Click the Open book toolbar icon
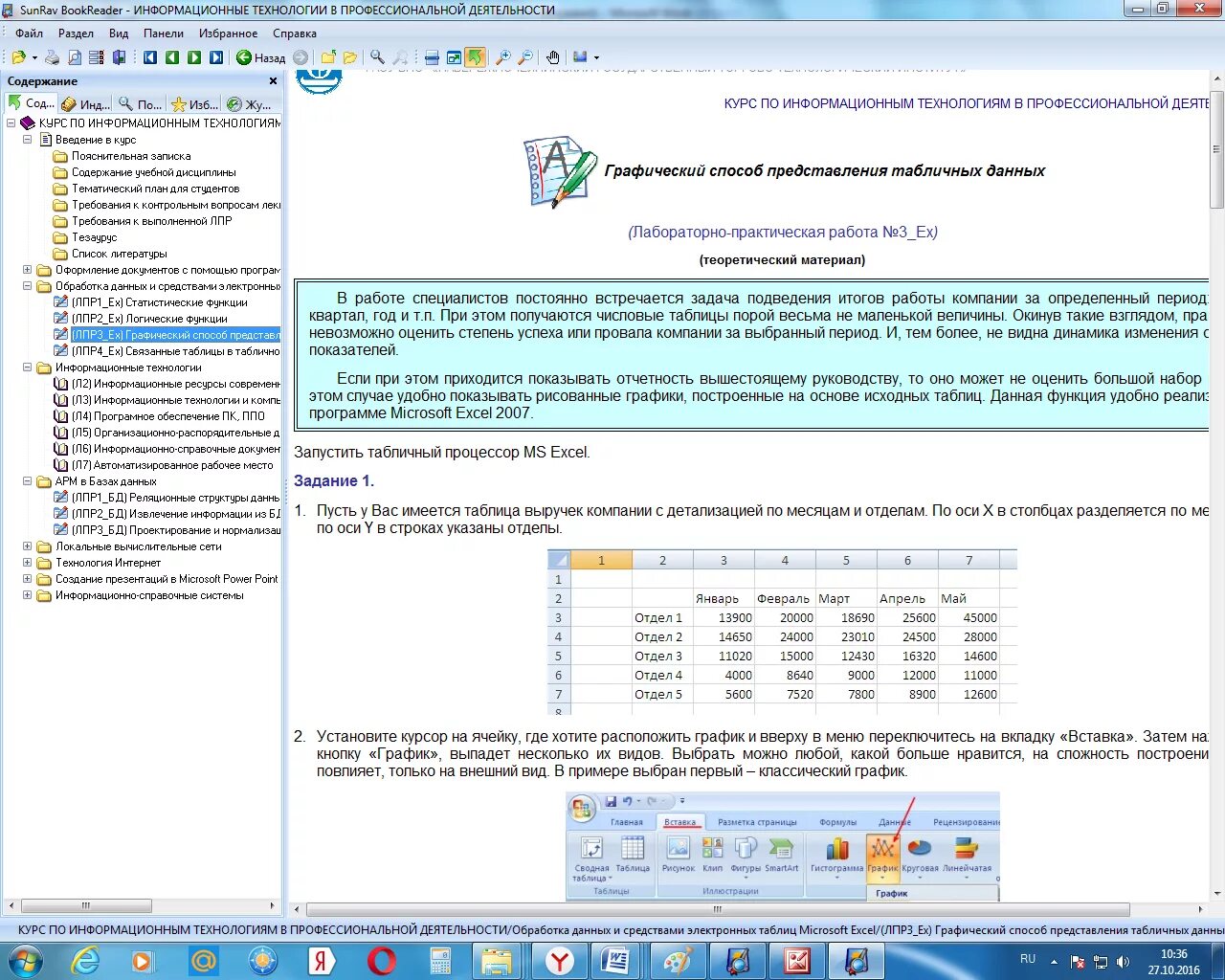The image size is (1225, 980). point(19,57)
